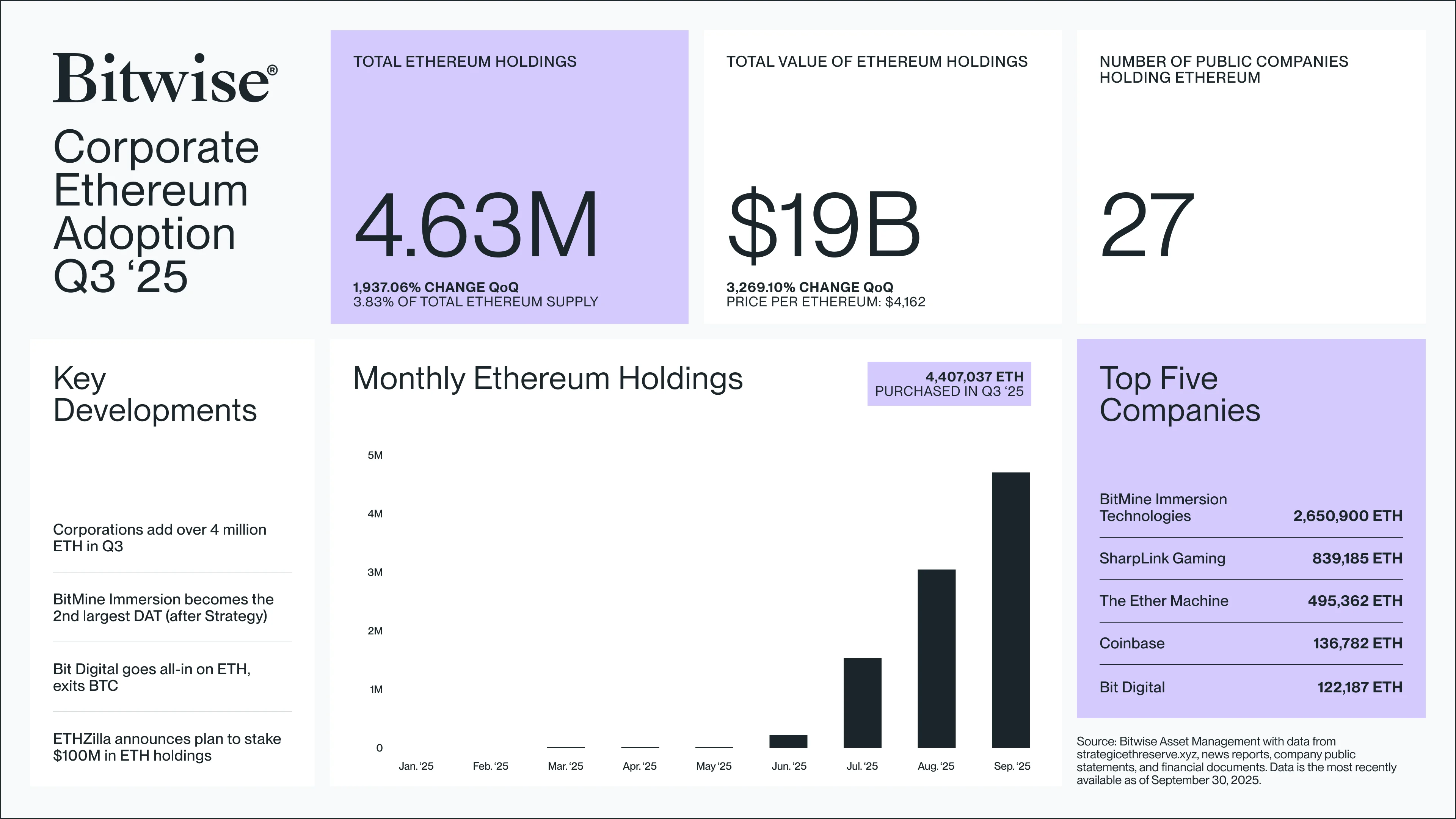Click "Corporations add over 4 million ETH" item

click(159, 538)
